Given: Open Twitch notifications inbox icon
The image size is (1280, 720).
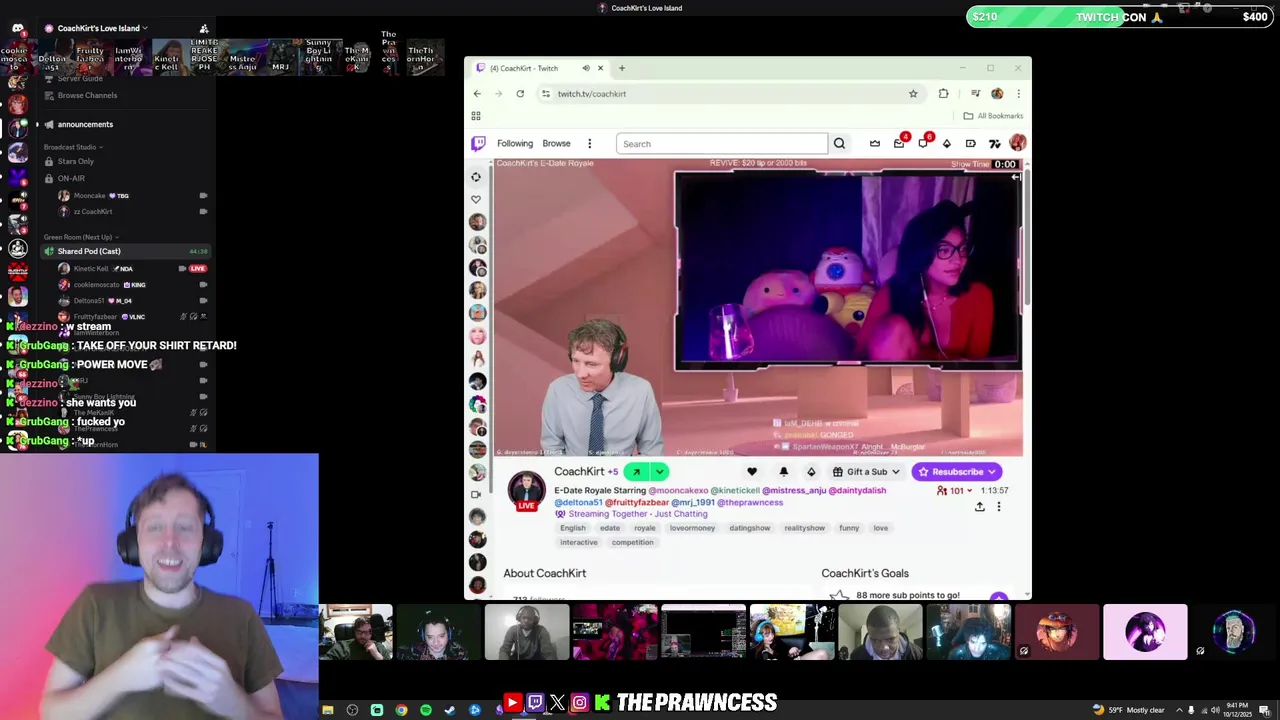Looking at the screenshot, I should point(899,143).
